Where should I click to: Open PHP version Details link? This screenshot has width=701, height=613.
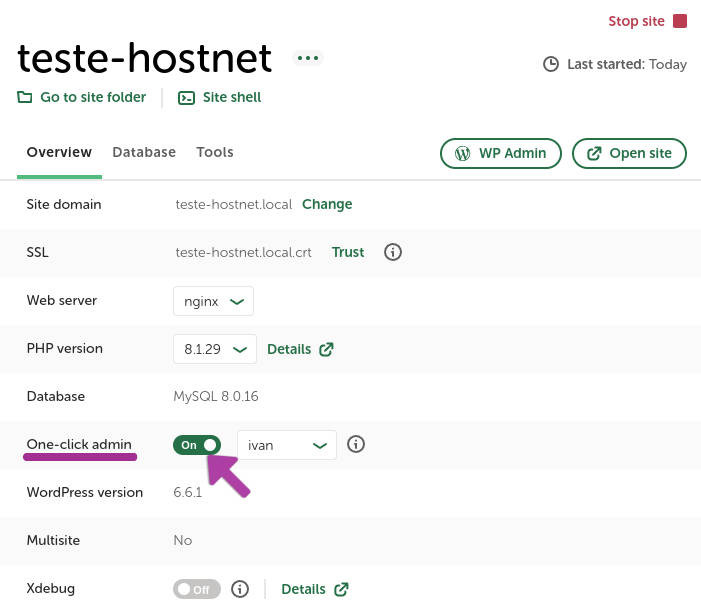click(289, 349)
